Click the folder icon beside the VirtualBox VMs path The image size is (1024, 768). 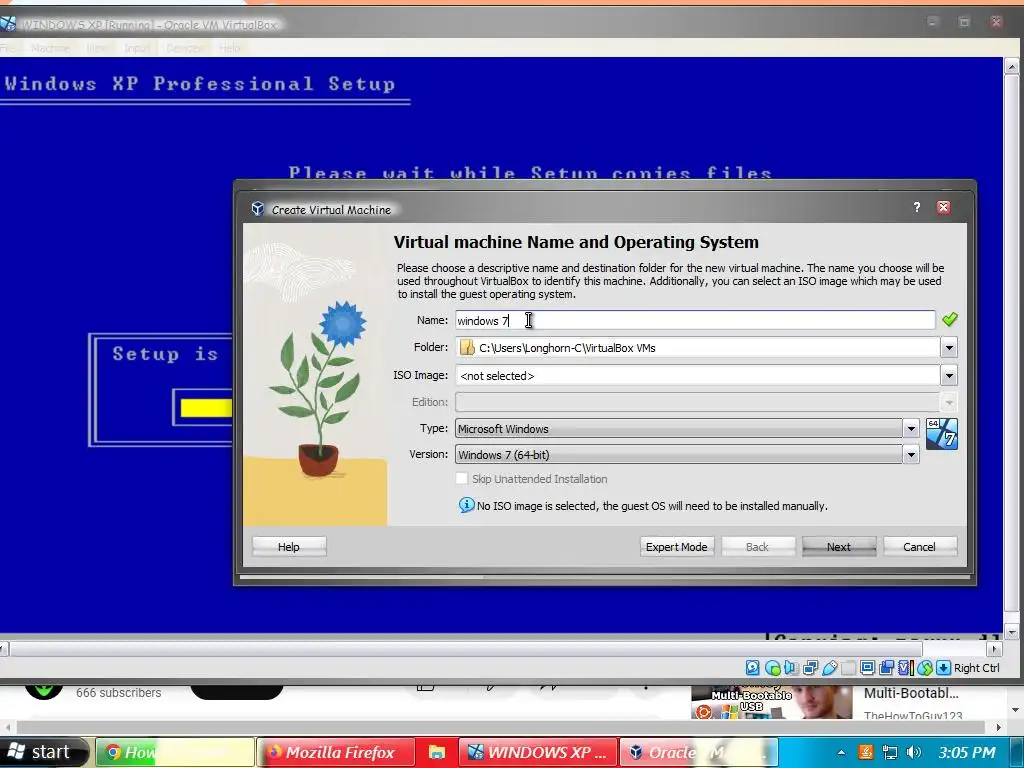pos(467,347)
